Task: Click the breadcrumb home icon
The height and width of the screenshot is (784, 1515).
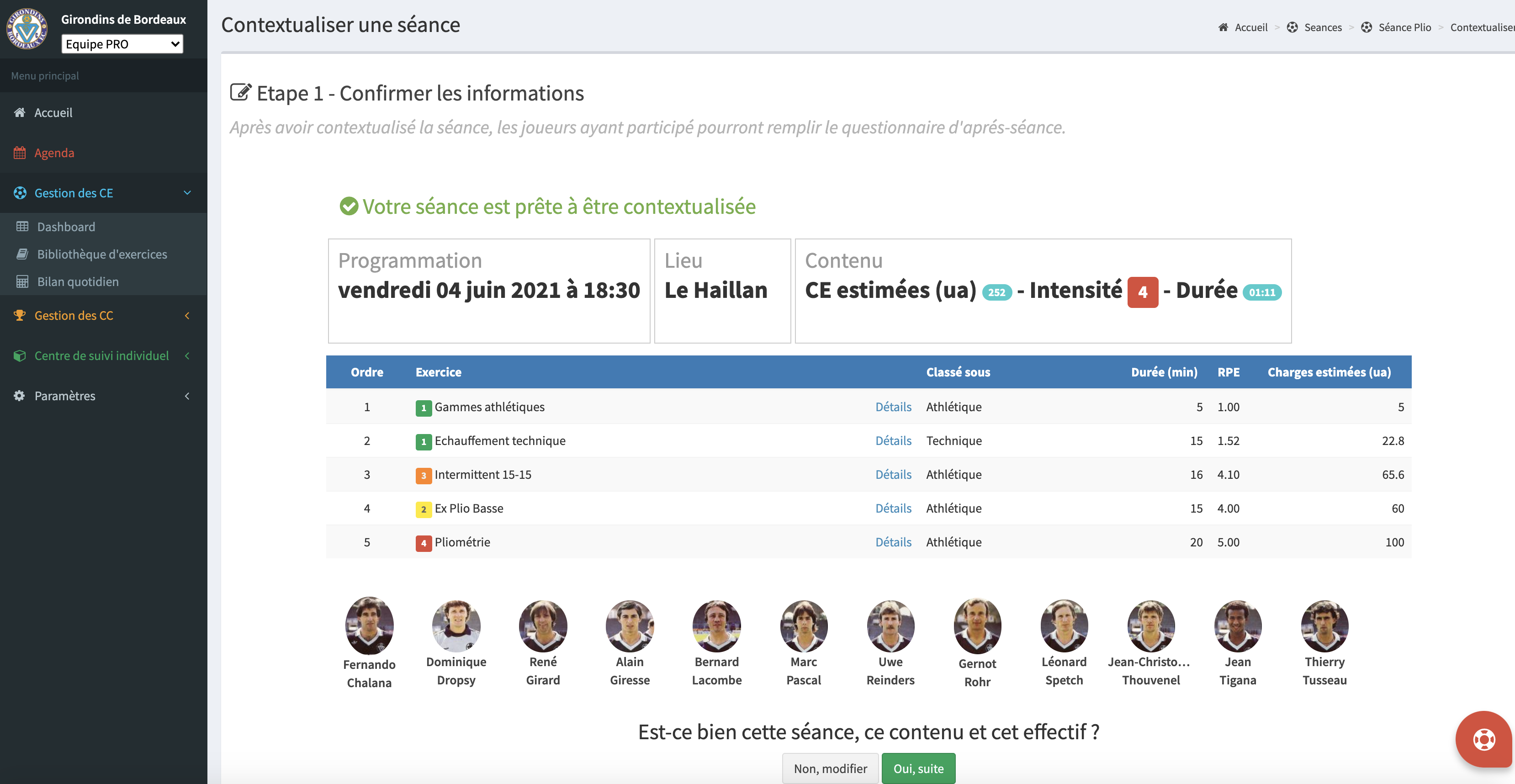Action: (1224, 27)
